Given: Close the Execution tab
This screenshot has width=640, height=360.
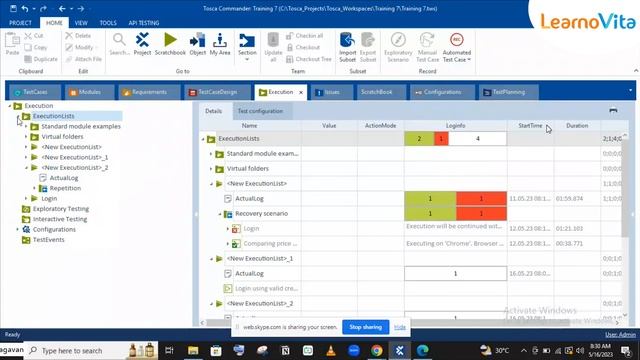Looking at the screenshot, I should [x=301, y=93].
